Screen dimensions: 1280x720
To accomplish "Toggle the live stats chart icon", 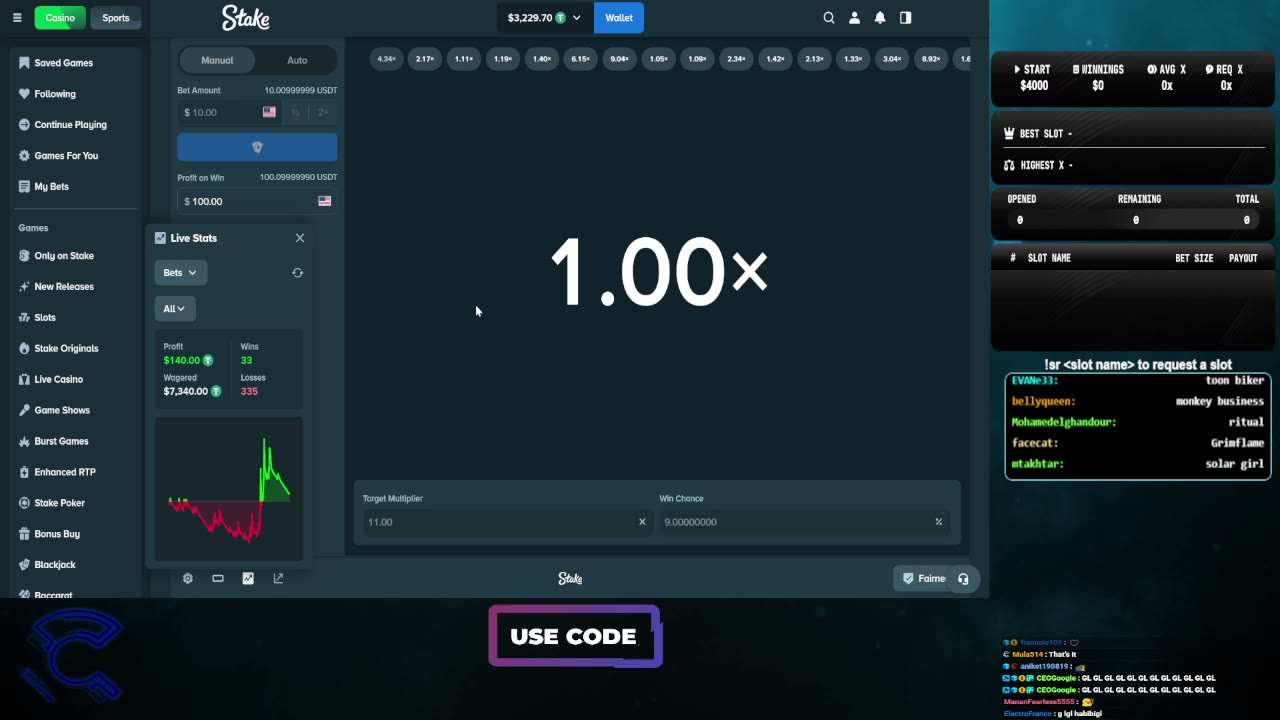I will [248, 578].
